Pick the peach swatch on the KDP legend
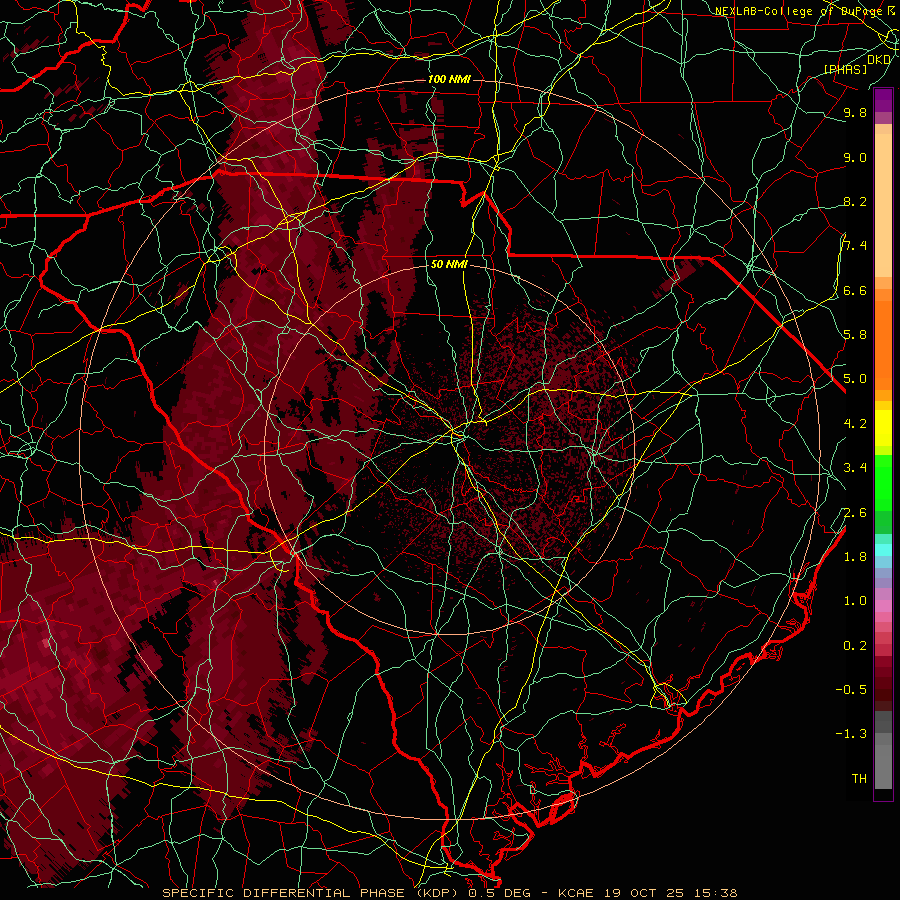The height and width of the screenshot is (900, 900). pos(883,207)
